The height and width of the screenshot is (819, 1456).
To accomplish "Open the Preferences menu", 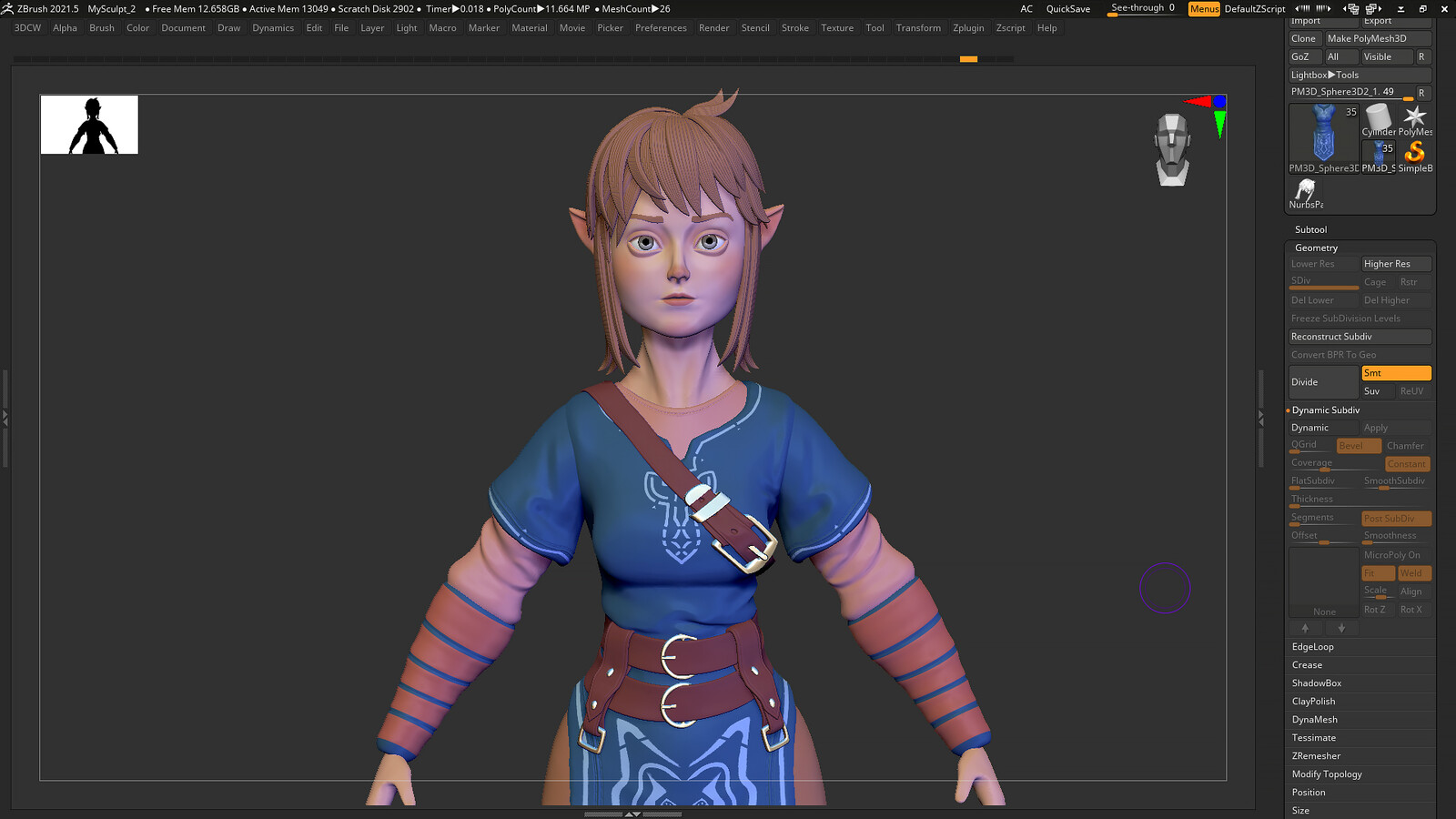I will click(661, 28).
